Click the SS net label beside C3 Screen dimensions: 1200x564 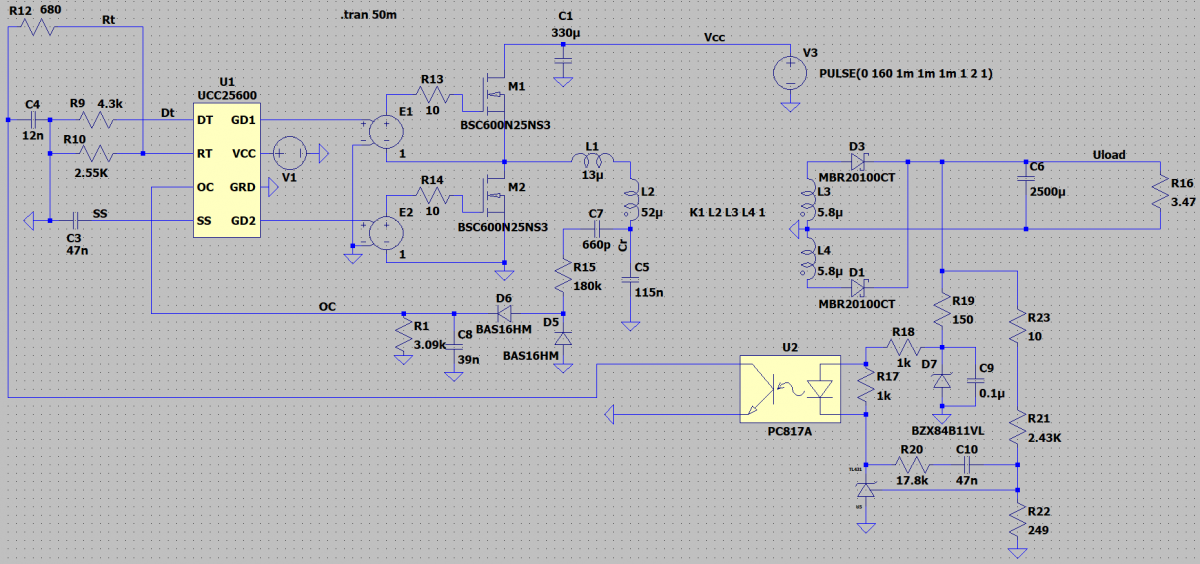(x=99, y=213)
